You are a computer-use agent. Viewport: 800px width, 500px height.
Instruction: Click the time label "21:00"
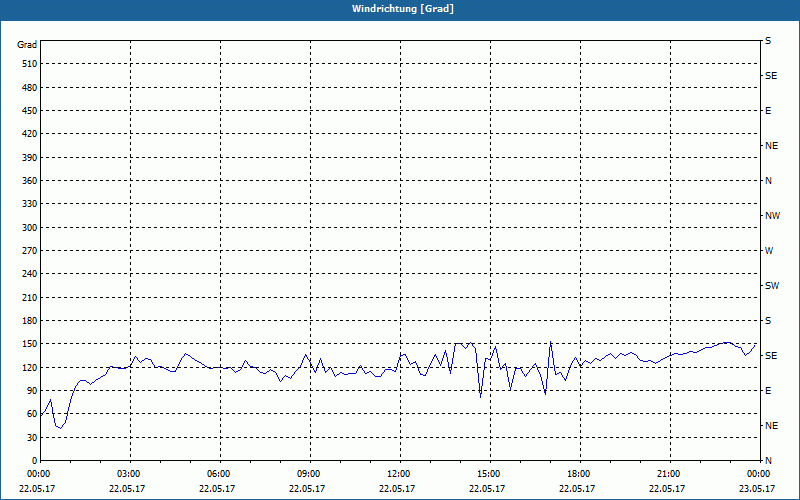point(670,474)
